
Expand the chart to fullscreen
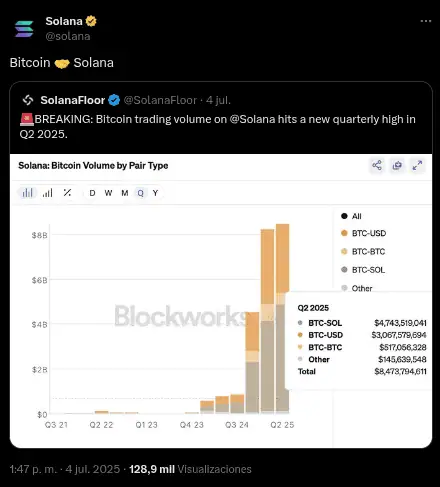(x=417, y=165)
